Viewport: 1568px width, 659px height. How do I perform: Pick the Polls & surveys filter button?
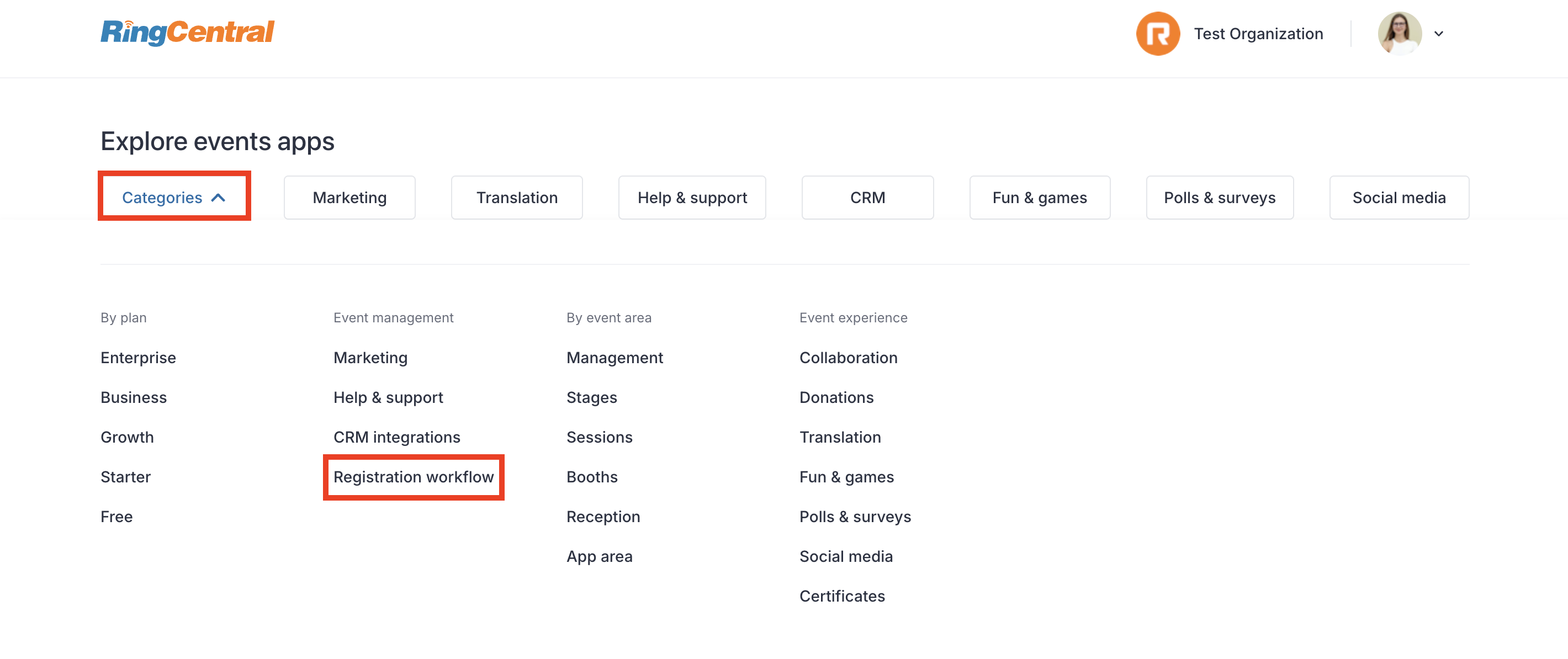click(1220, 197)
